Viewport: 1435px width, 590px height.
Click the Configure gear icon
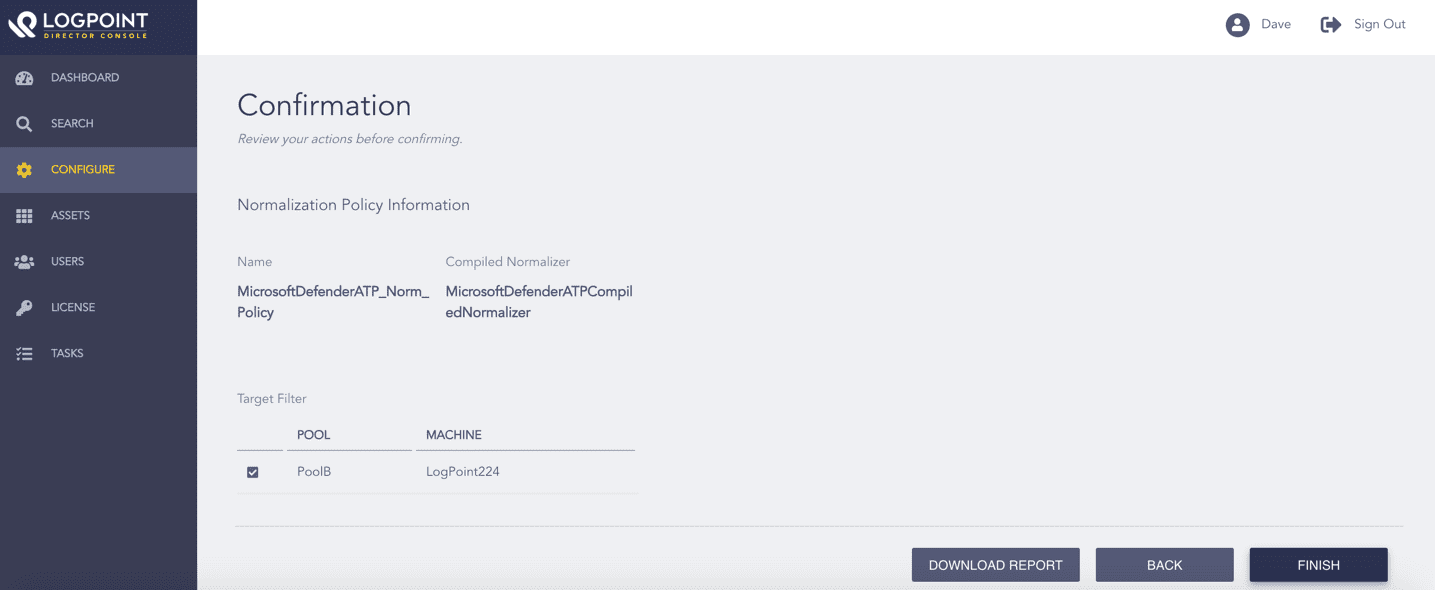click(24, 169)
